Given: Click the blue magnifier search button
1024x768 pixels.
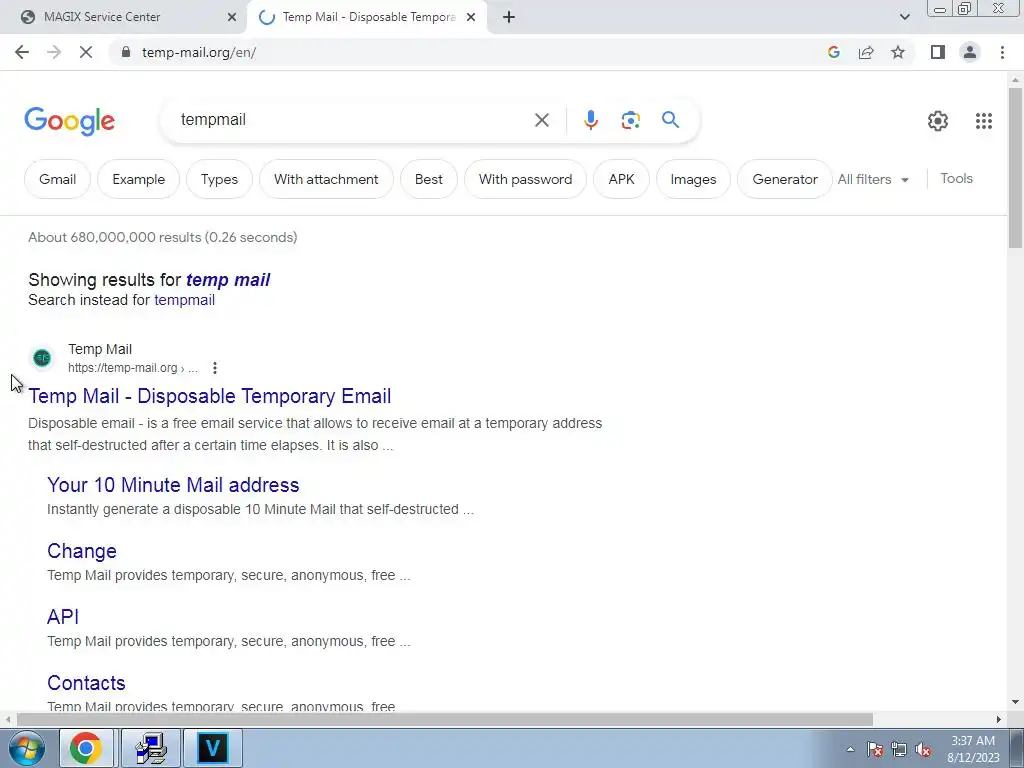Looking at the screenshot, I should pyautogui.click(x=670, y=120).
